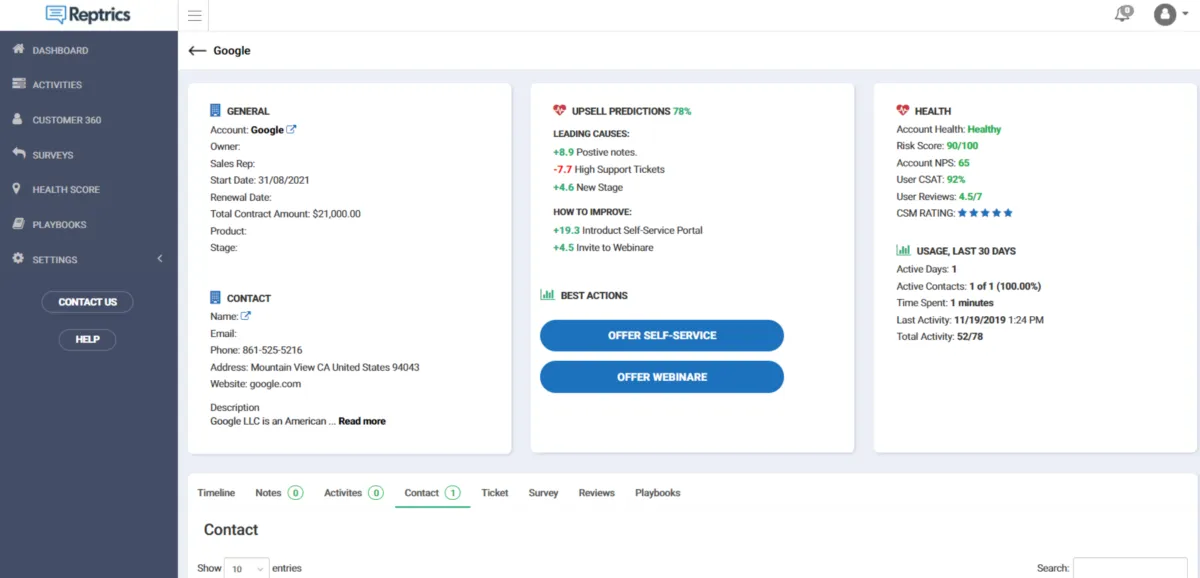Click the Contact section building icon
The height and width of the screenshot is (578, 1200).
[215, 297]
